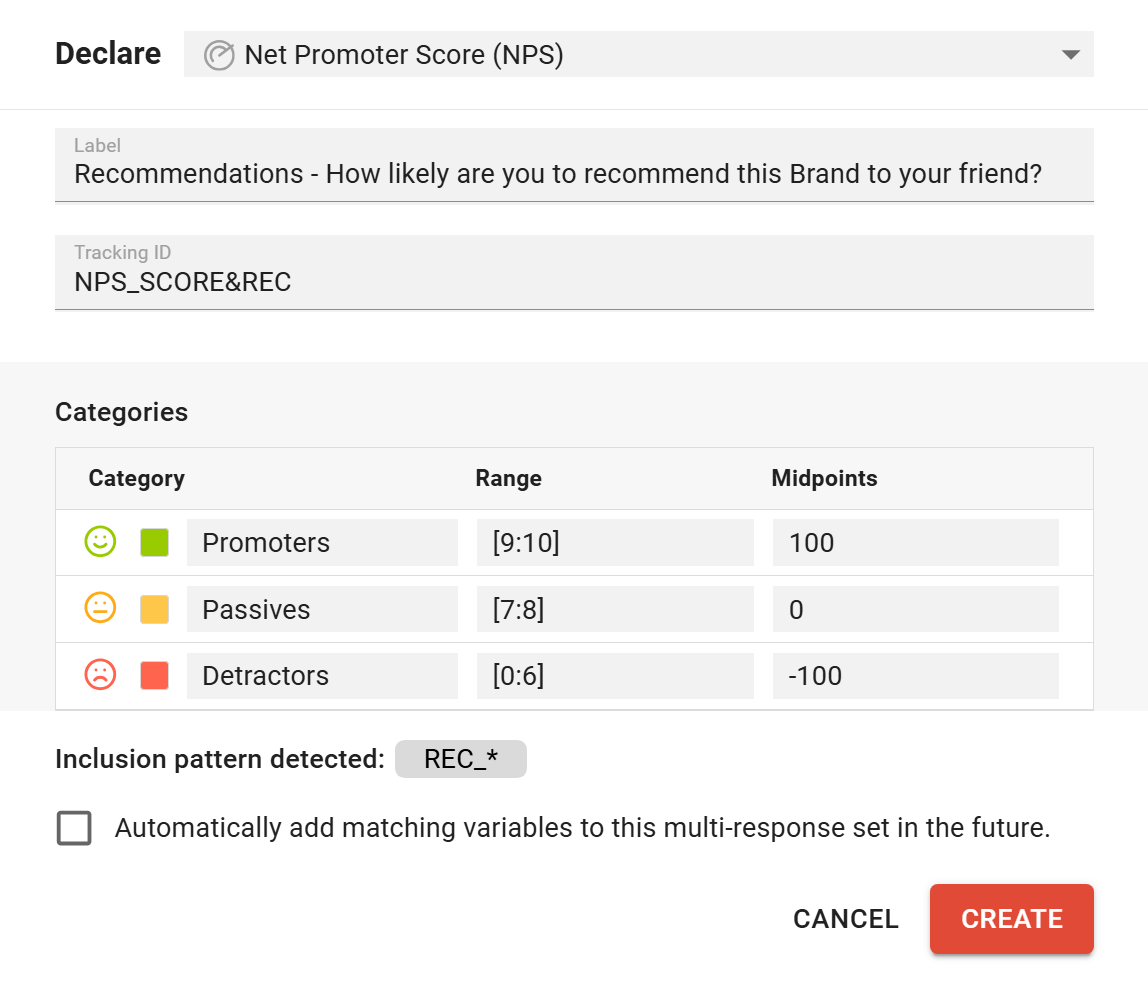Click the green smiley face Promoters icon
Image resolution: width=1148 pixels, height=987 pixels.
100,542
